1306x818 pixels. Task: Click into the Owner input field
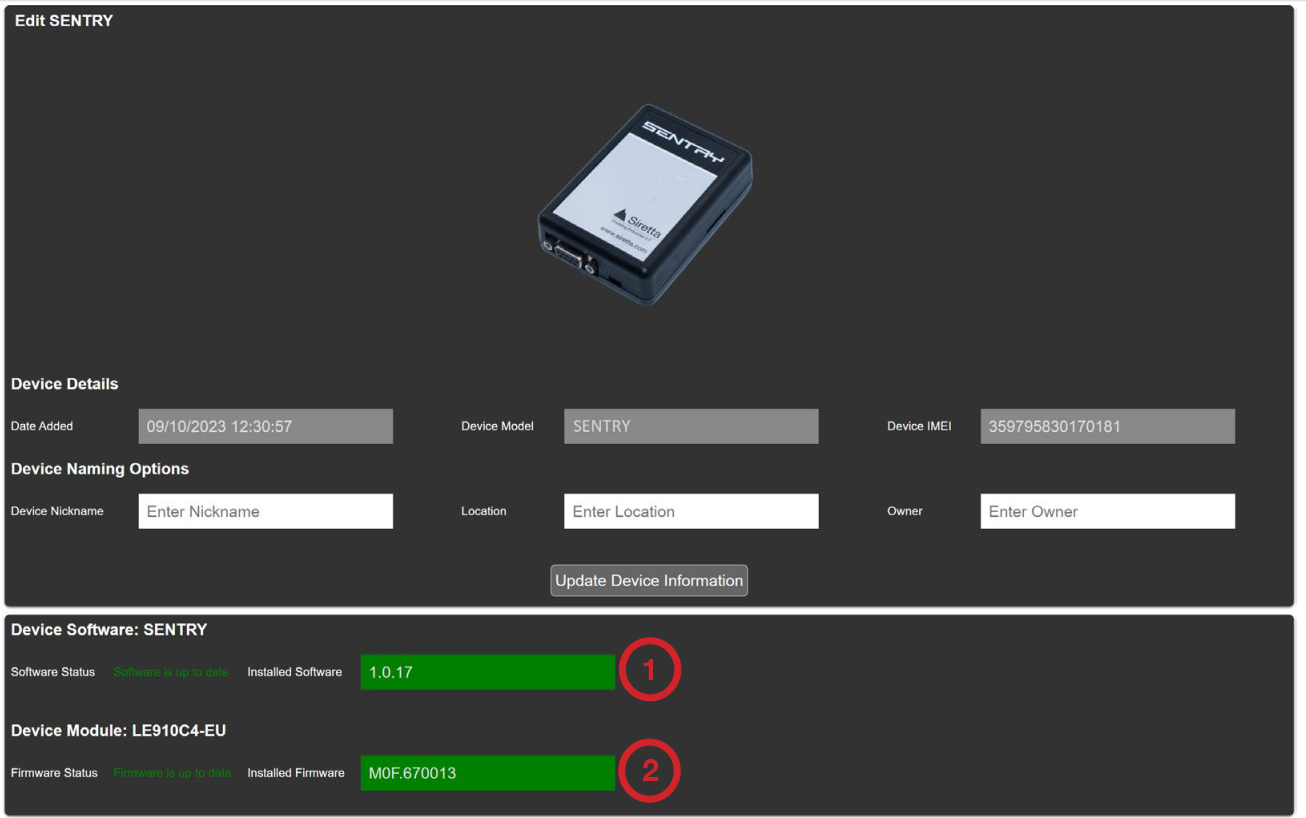[1108, 511]
